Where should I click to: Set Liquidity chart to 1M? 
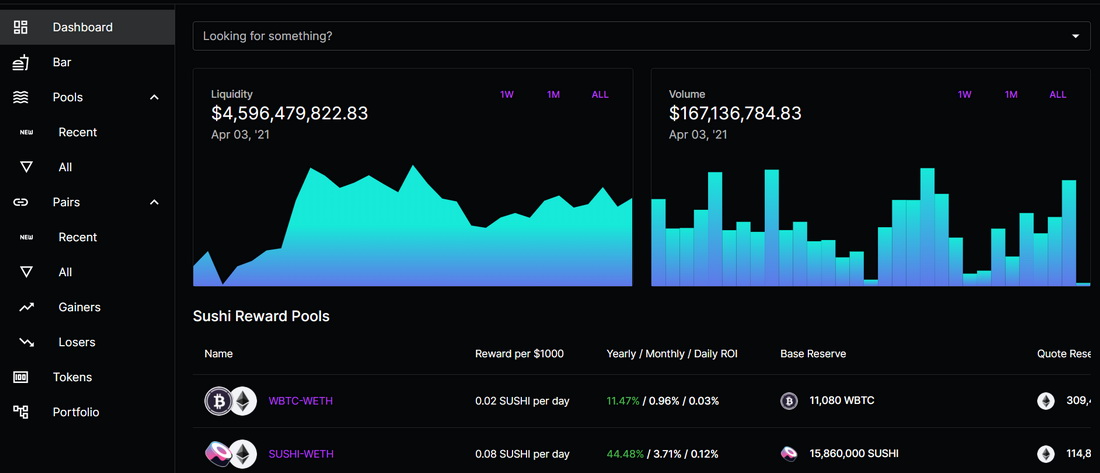pyautogui.click(x=554, y=95)
